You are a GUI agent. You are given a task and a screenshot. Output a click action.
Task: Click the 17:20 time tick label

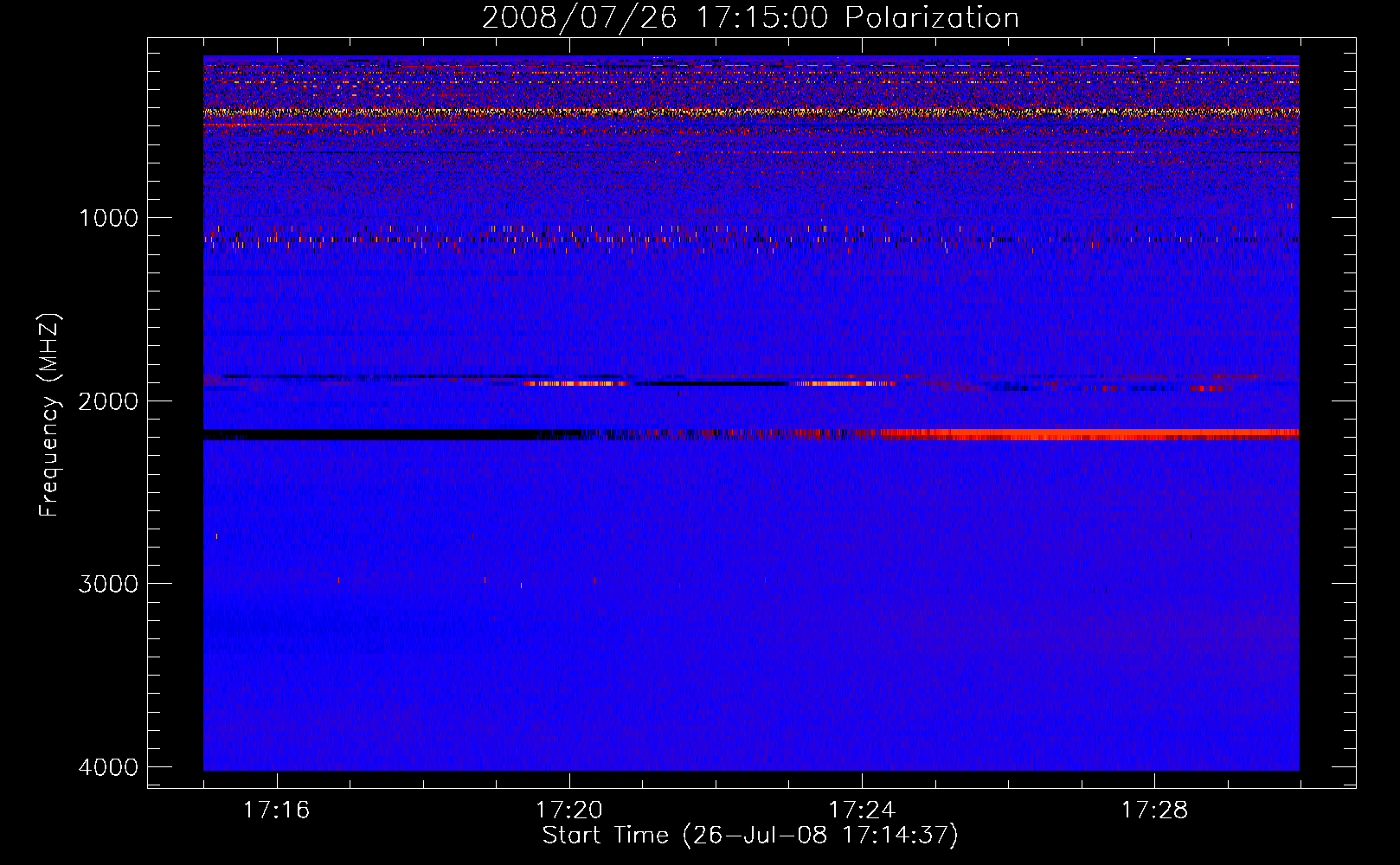[569, 810]
